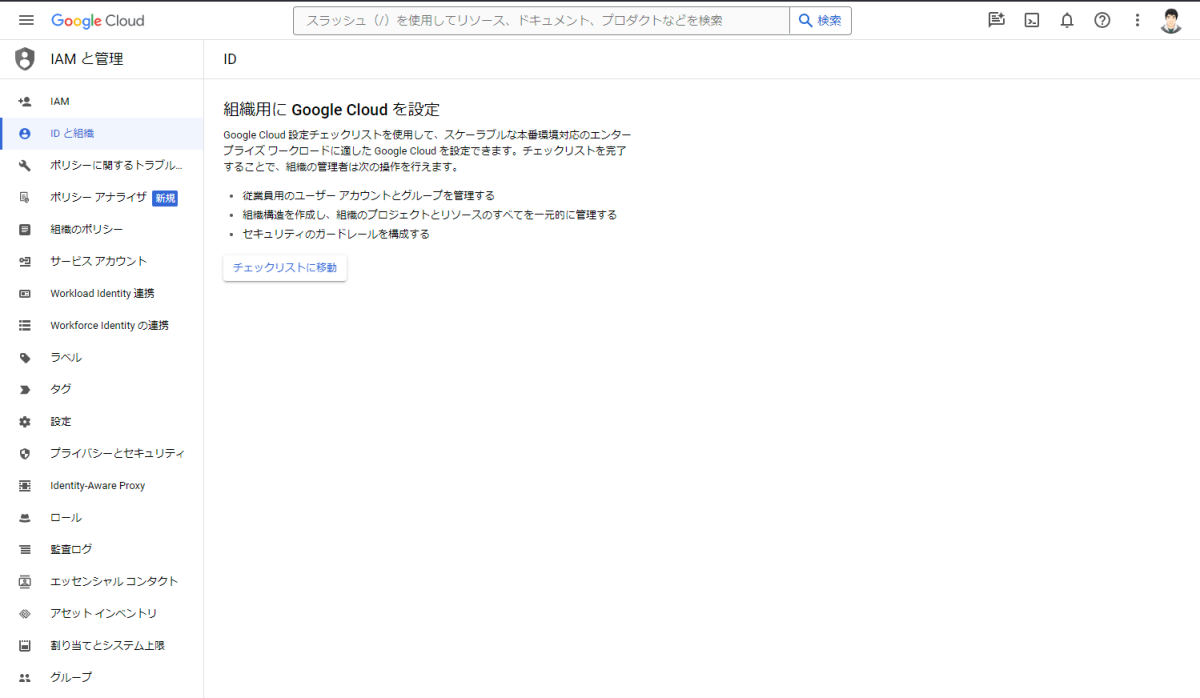Open 設定 sidebar entry
Viewport: 1200px width, 698px height.
(x=101, y=421)
